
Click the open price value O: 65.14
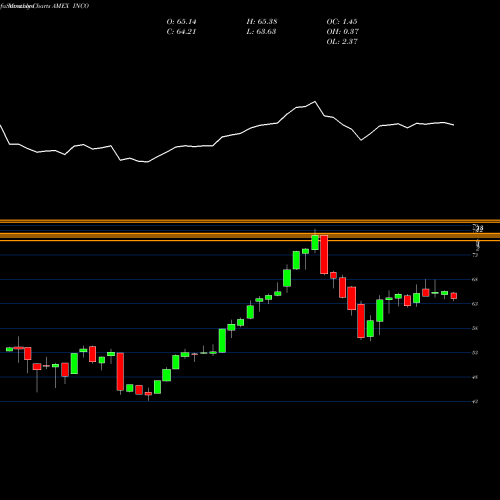pos(181,22)
